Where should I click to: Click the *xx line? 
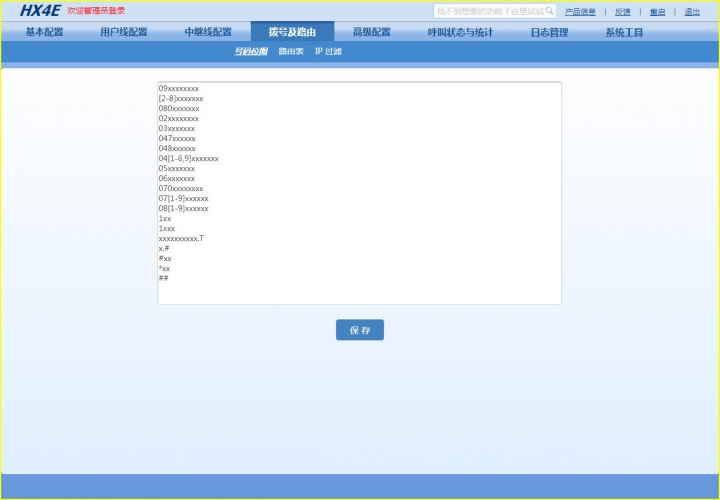(164, 269)
